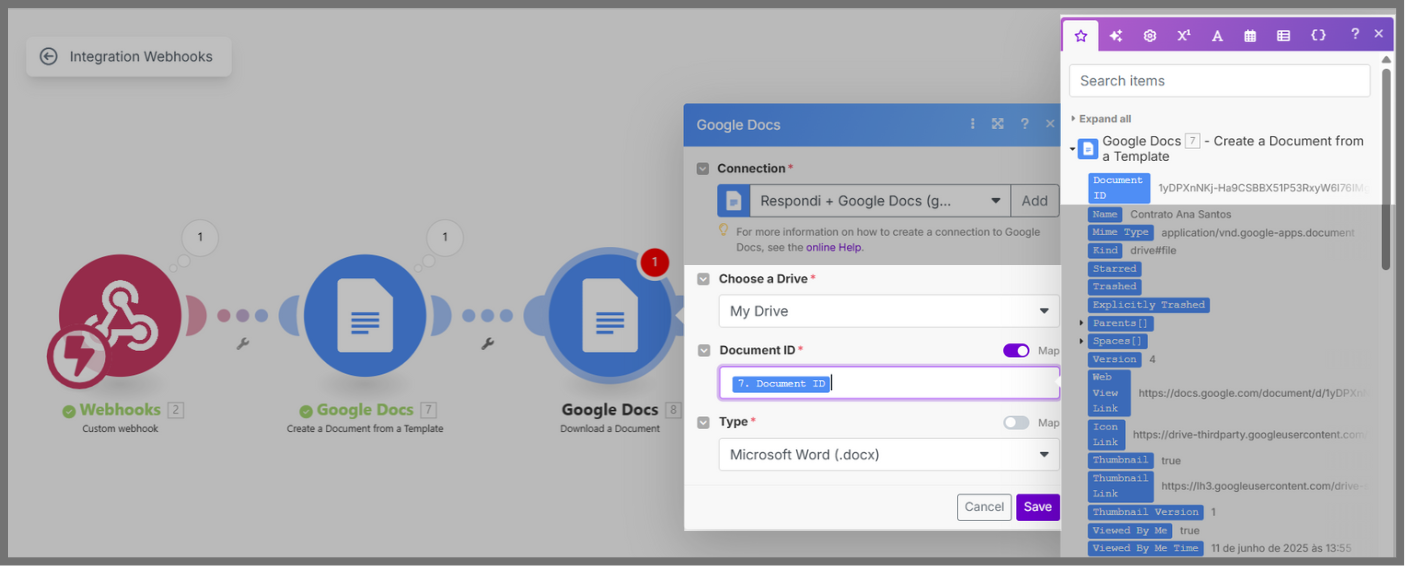The image size is (1406, 566).
Task: Click the 'Custom webhook' label
Action: point(120,429)
